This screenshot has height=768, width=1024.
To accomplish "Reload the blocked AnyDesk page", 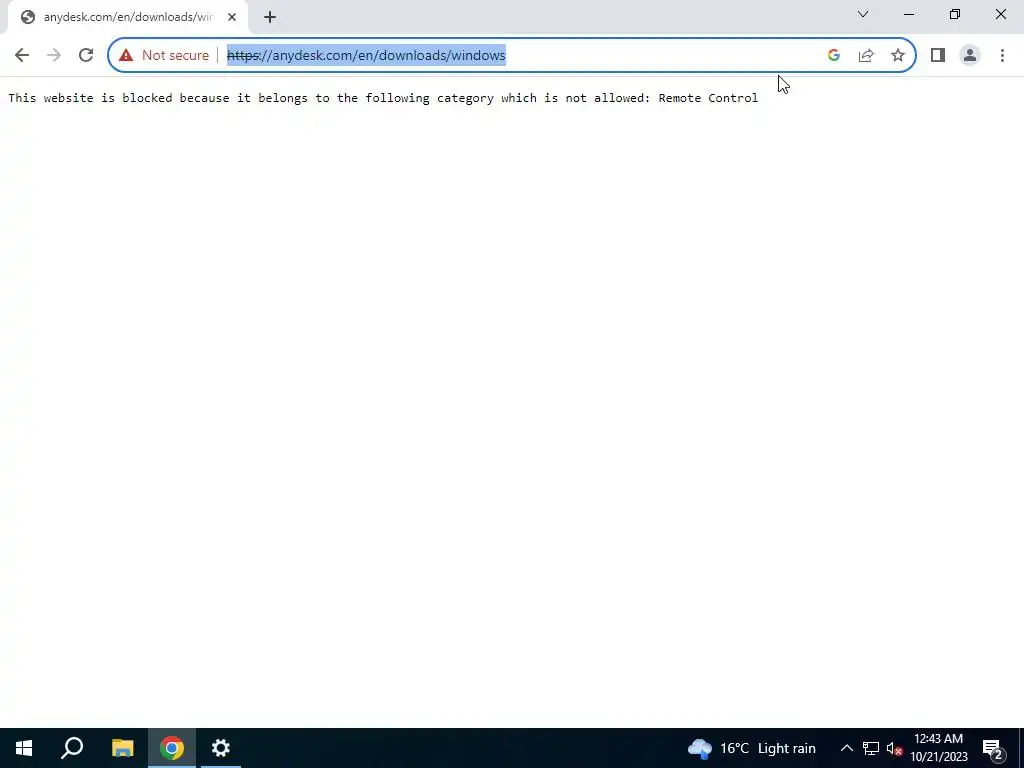I will 86,56.
